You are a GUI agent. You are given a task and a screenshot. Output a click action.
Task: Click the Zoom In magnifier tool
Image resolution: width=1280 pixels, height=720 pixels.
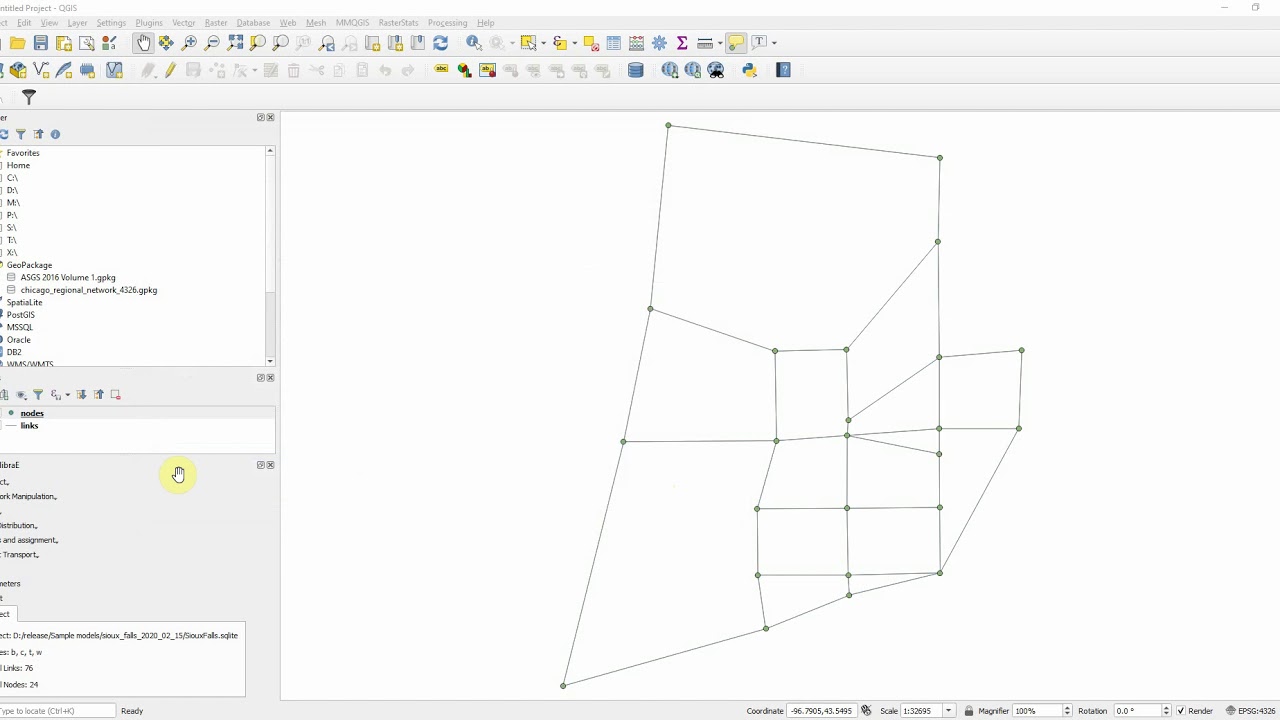click(x=189, y=43)
